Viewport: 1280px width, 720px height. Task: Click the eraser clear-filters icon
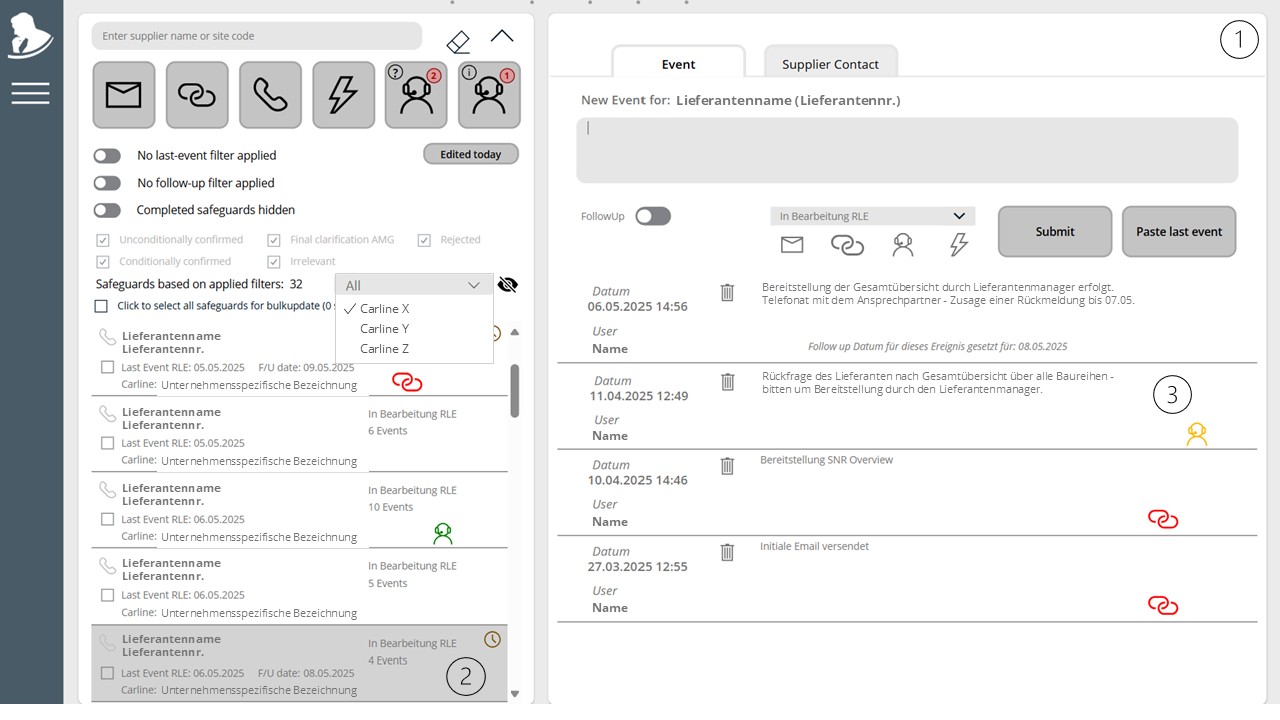point(458,42)
